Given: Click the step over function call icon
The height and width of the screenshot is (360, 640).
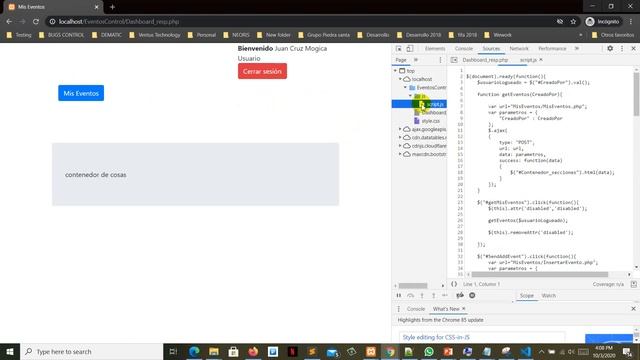Looking at the screenshot, I should [x=410, y=296].
